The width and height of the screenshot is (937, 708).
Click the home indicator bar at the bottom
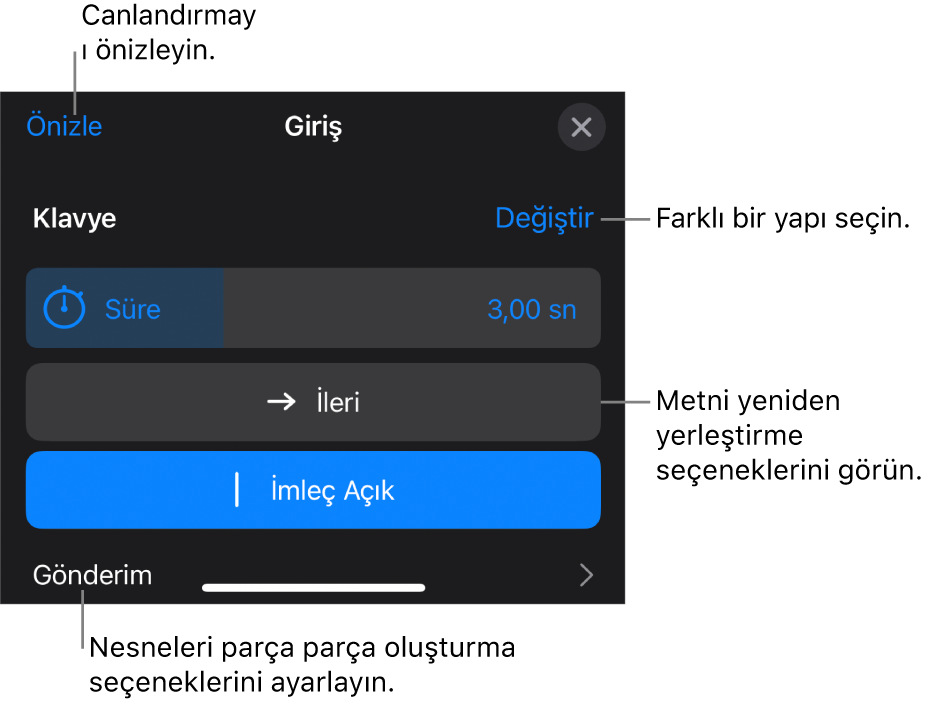(314, 588)
